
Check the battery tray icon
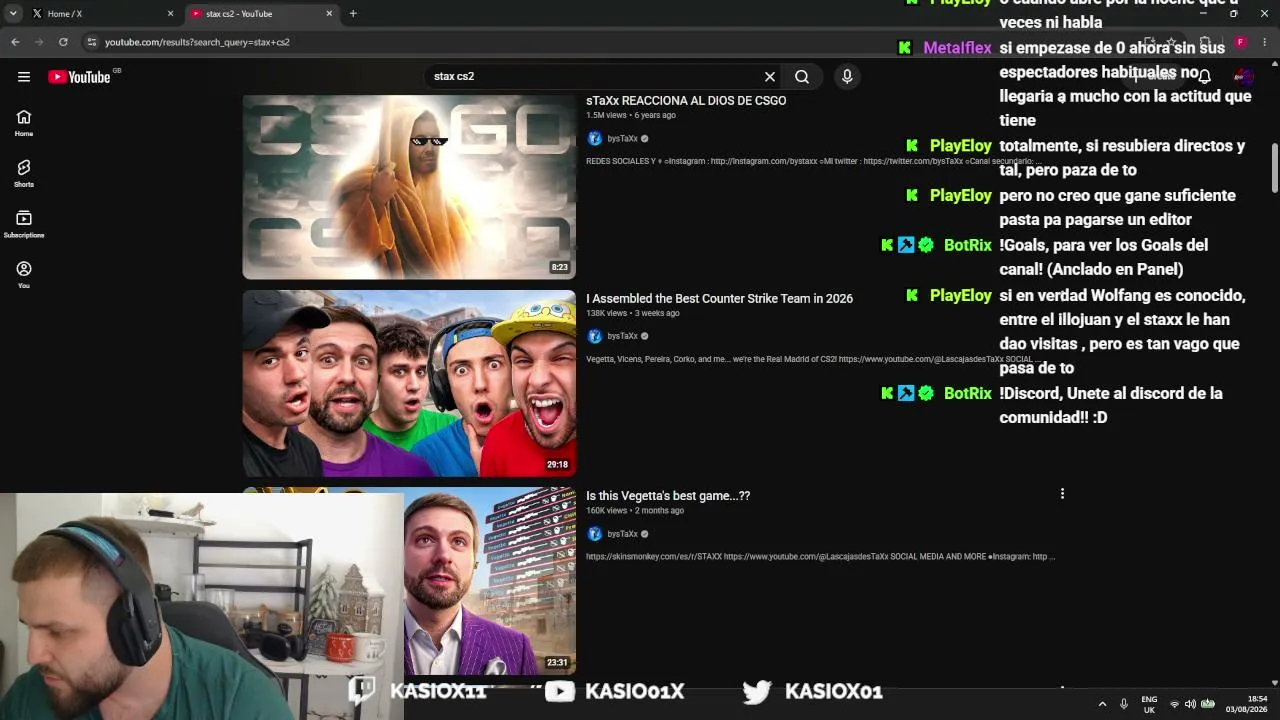click(x=1207, y=704)
